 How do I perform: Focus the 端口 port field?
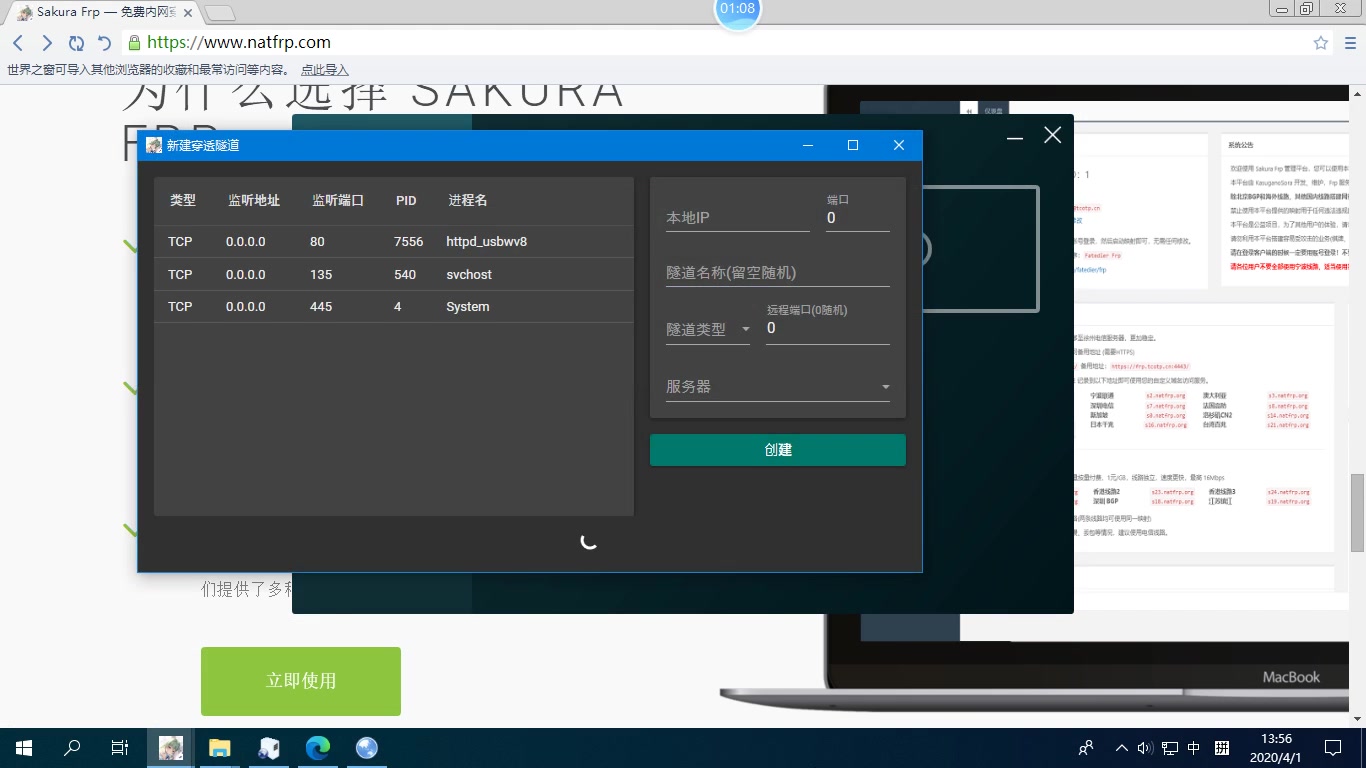[858, 217]
